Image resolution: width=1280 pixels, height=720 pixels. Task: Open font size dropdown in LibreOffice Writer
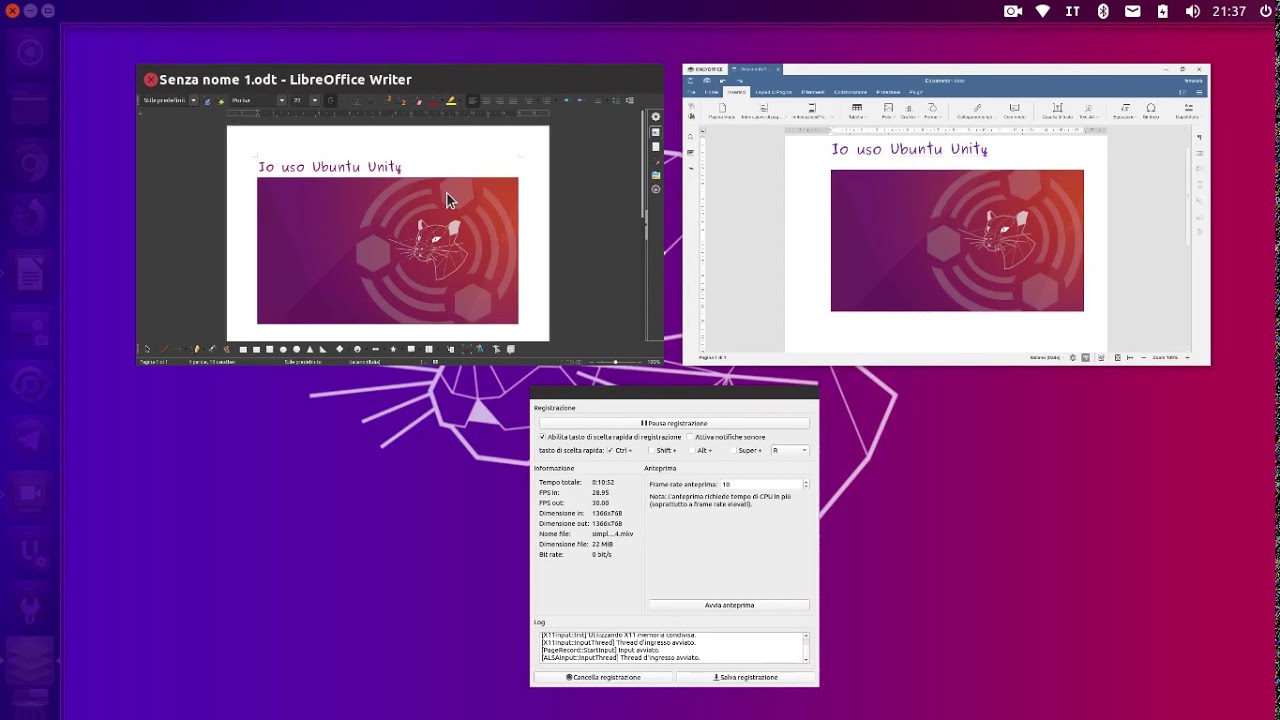tap(315, 100)
